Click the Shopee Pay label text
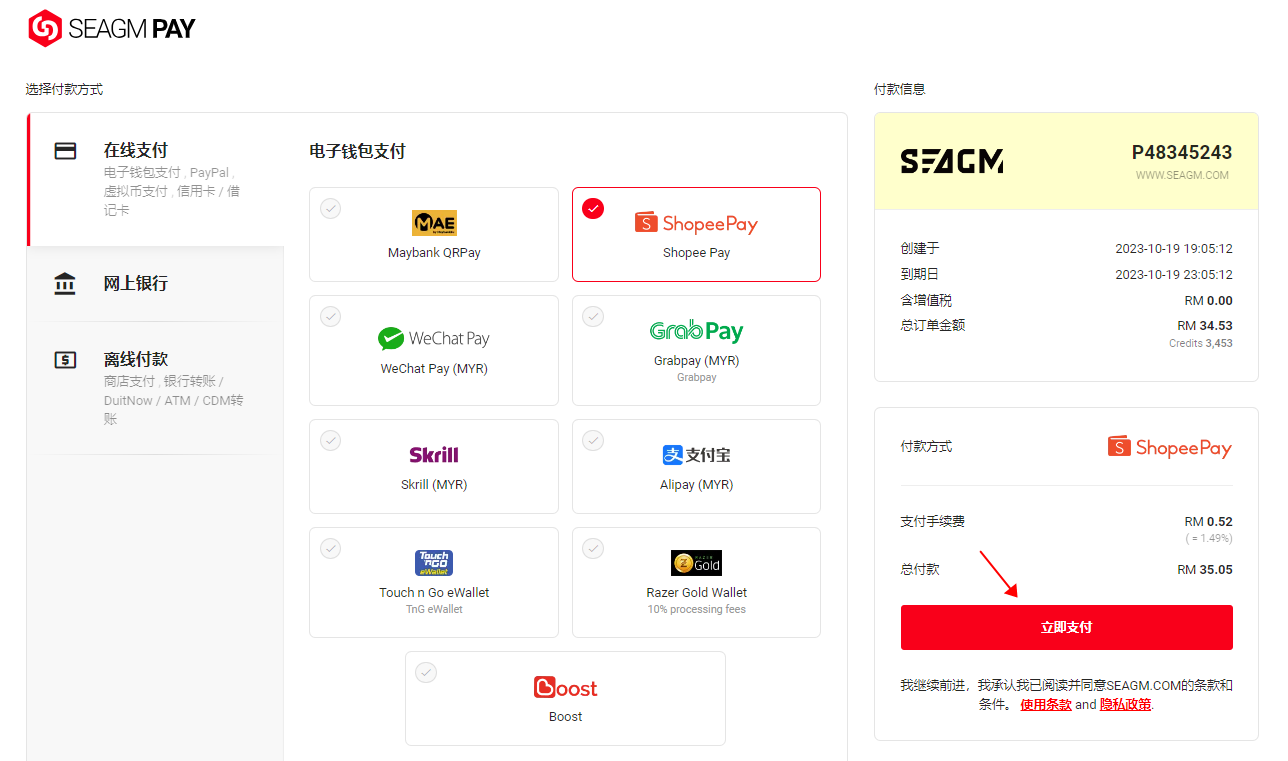The width and height of the screenshot is (1288, 761). point(696,253)
